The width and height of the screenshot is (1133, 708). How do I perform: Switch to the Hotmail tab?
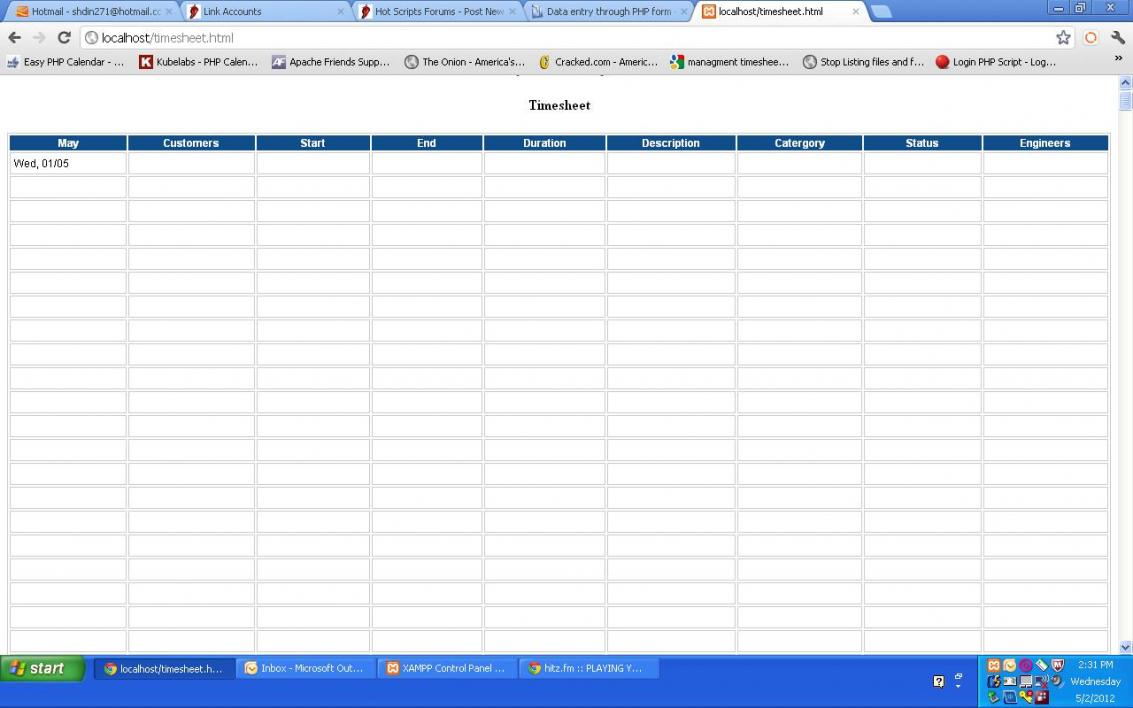point(92,12)
